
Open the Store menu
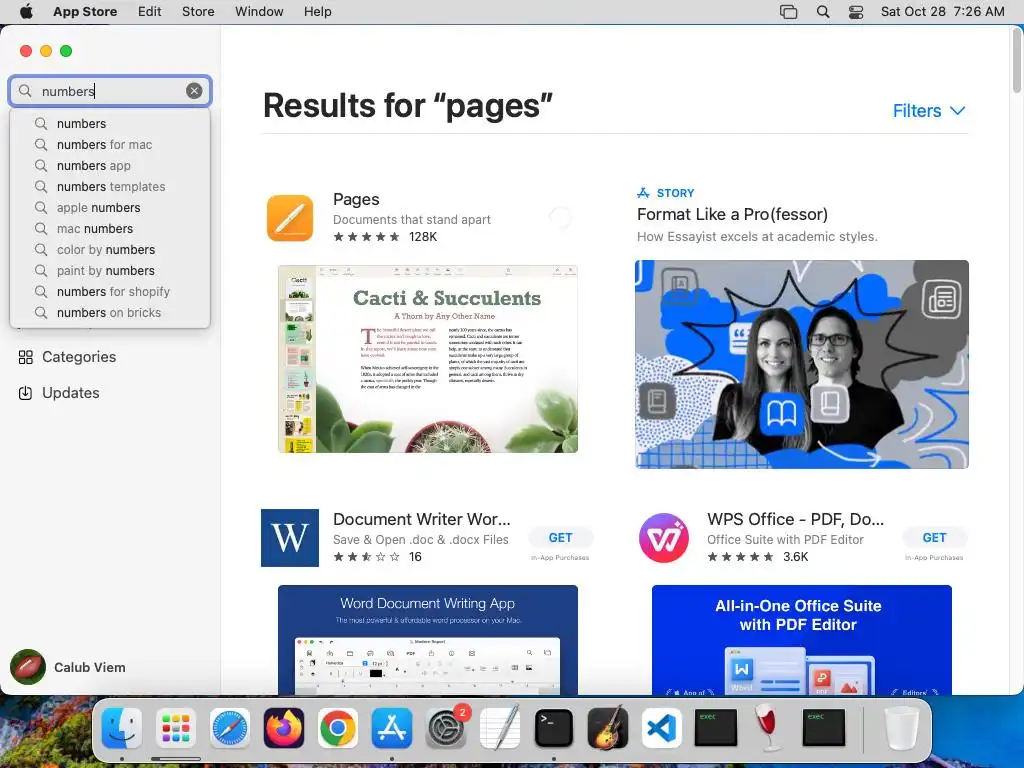(198, 12)
